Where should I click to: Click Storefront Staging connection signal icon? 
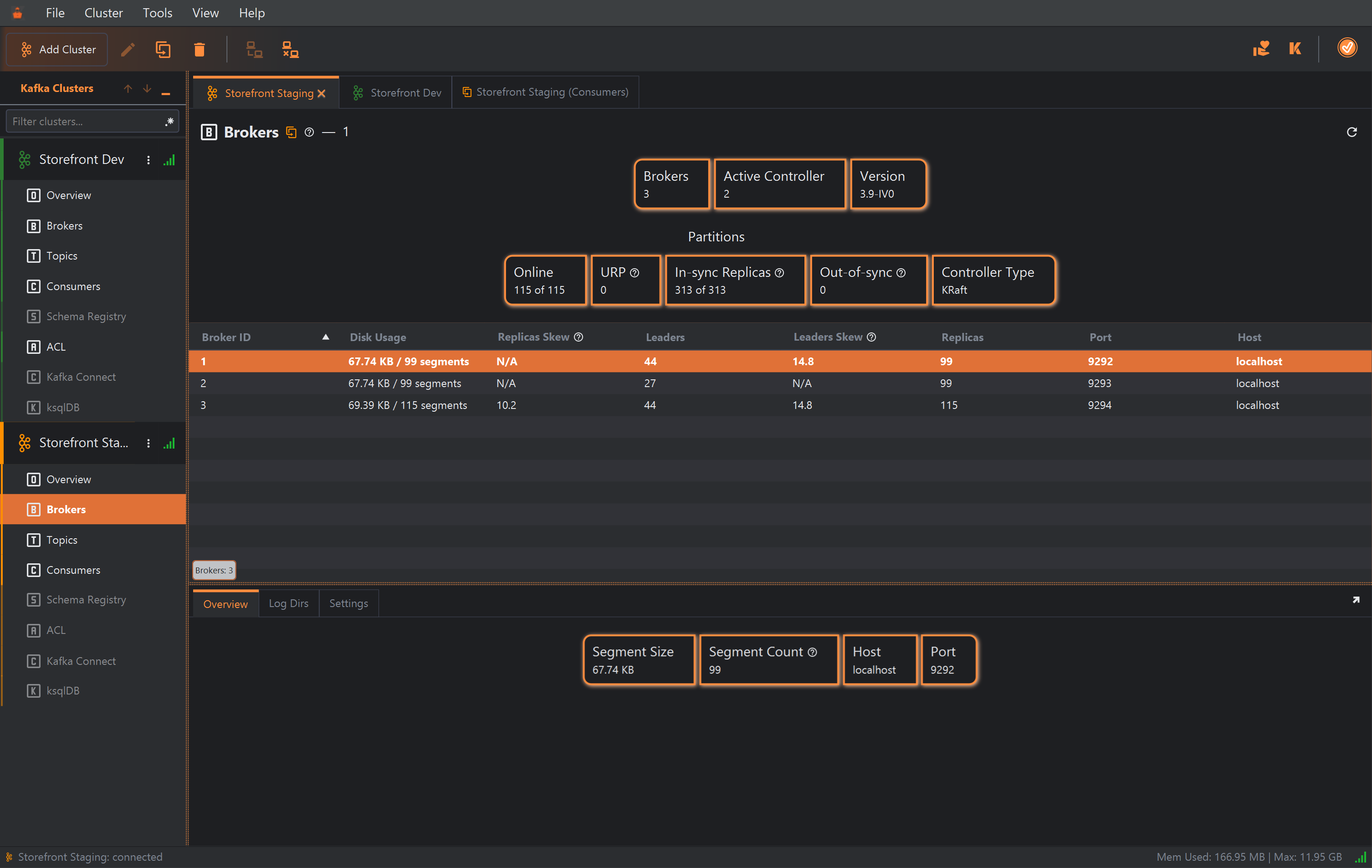click(169, 443)
